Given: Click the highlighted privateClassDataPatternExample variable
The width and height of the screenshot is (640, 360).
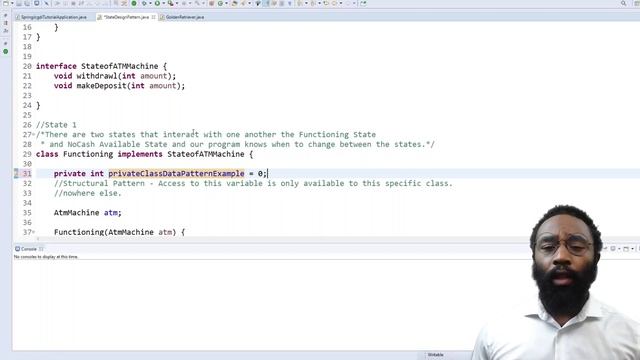Looking at the screenshot, I should click(x=176, y=173).
